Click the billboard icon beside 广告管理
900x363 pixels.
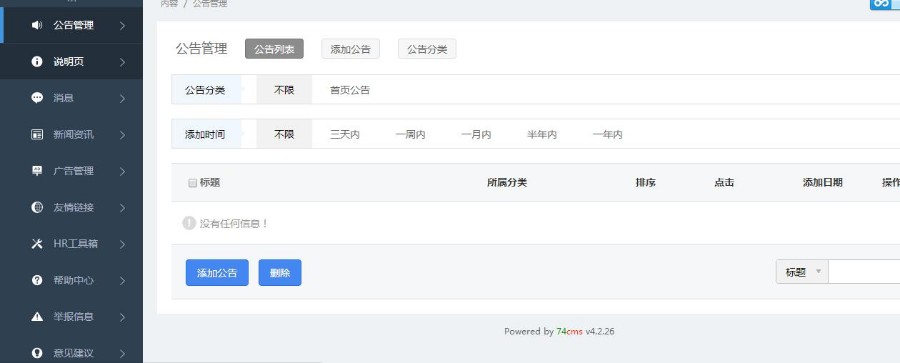pos(37,171)
